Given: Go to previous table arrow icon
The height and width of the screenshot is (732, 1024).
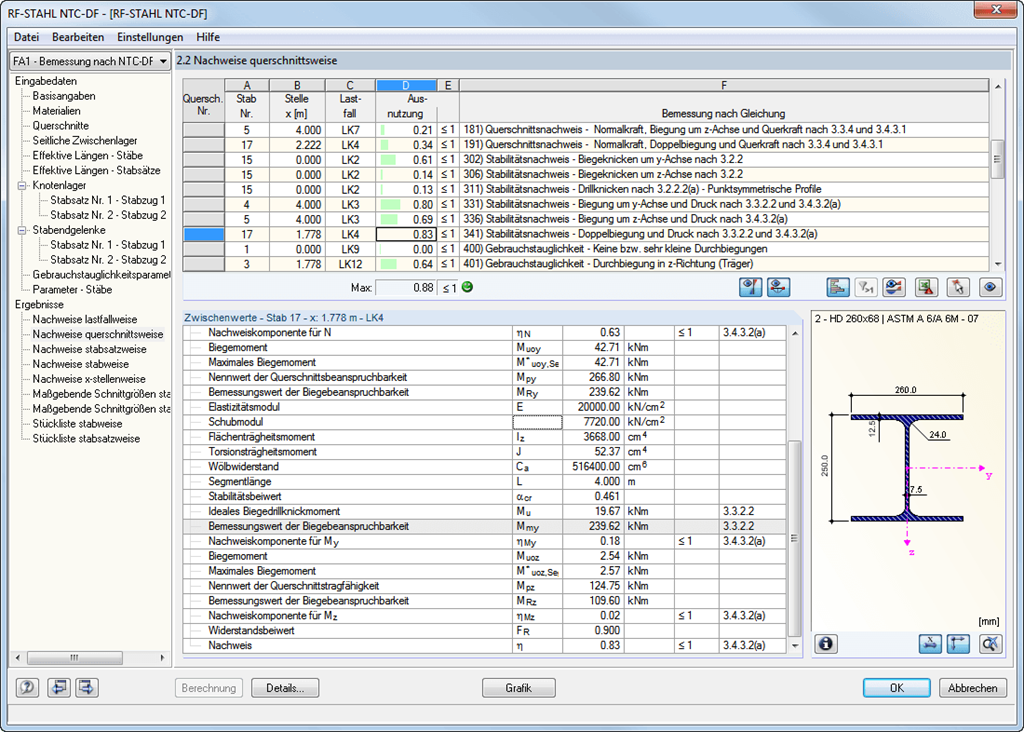Looking at the screenshot, I should 59,688.
